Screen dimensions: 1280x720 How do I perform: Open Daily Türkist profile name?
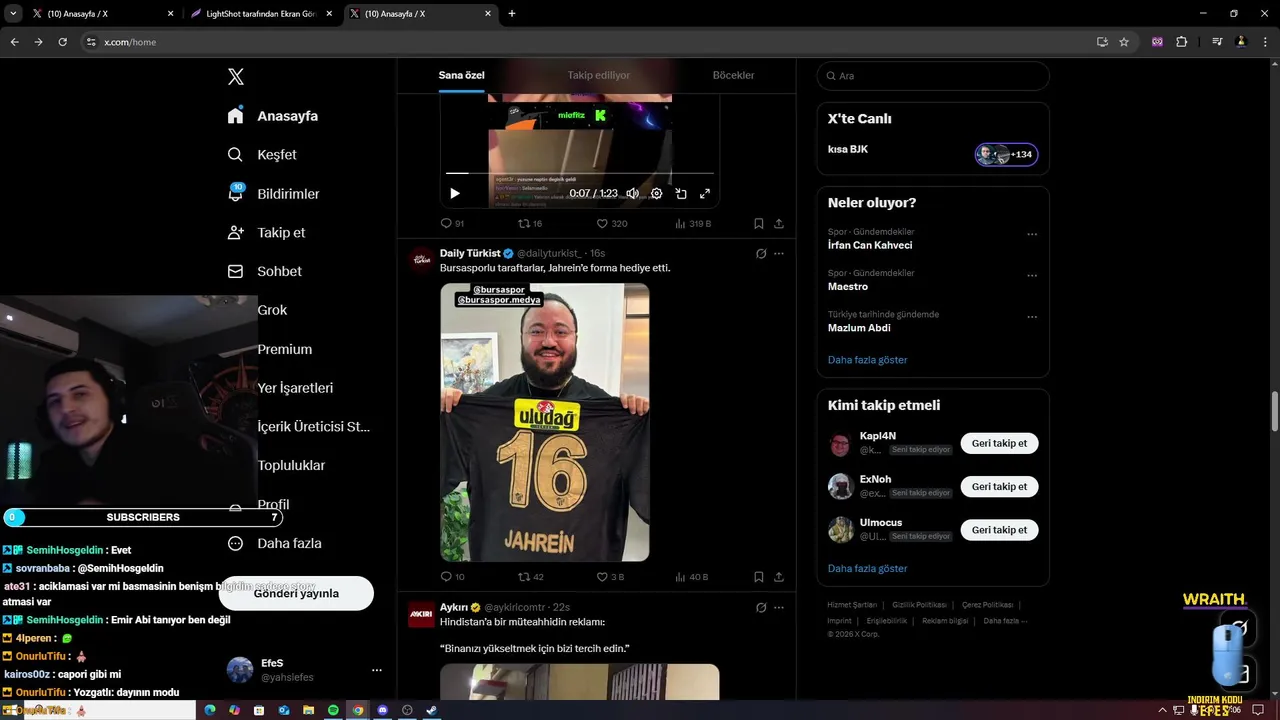click(x=470, y=253)
